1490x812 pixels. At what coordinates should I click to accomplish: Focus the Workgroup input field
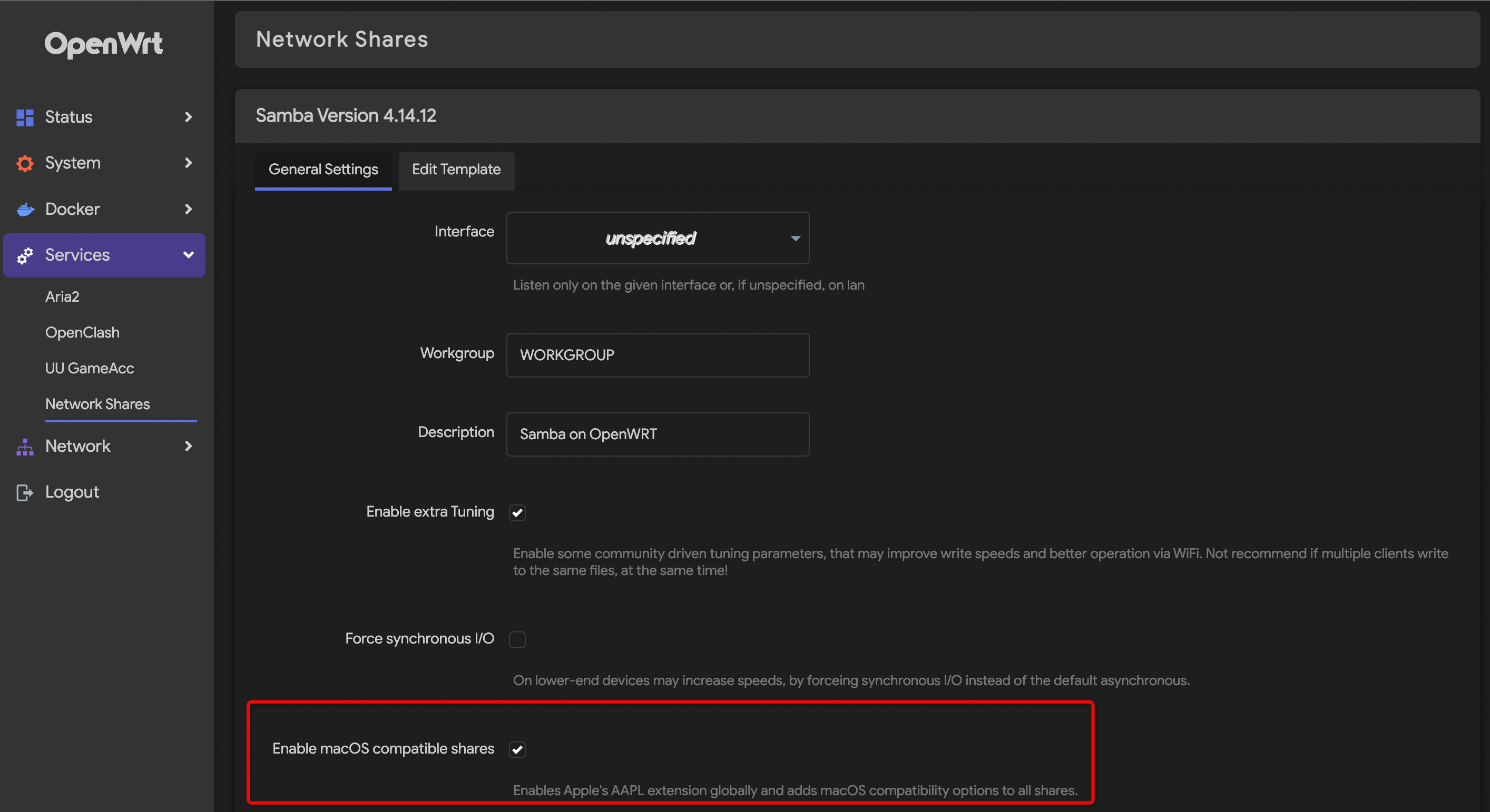click(x=658, y=355)
